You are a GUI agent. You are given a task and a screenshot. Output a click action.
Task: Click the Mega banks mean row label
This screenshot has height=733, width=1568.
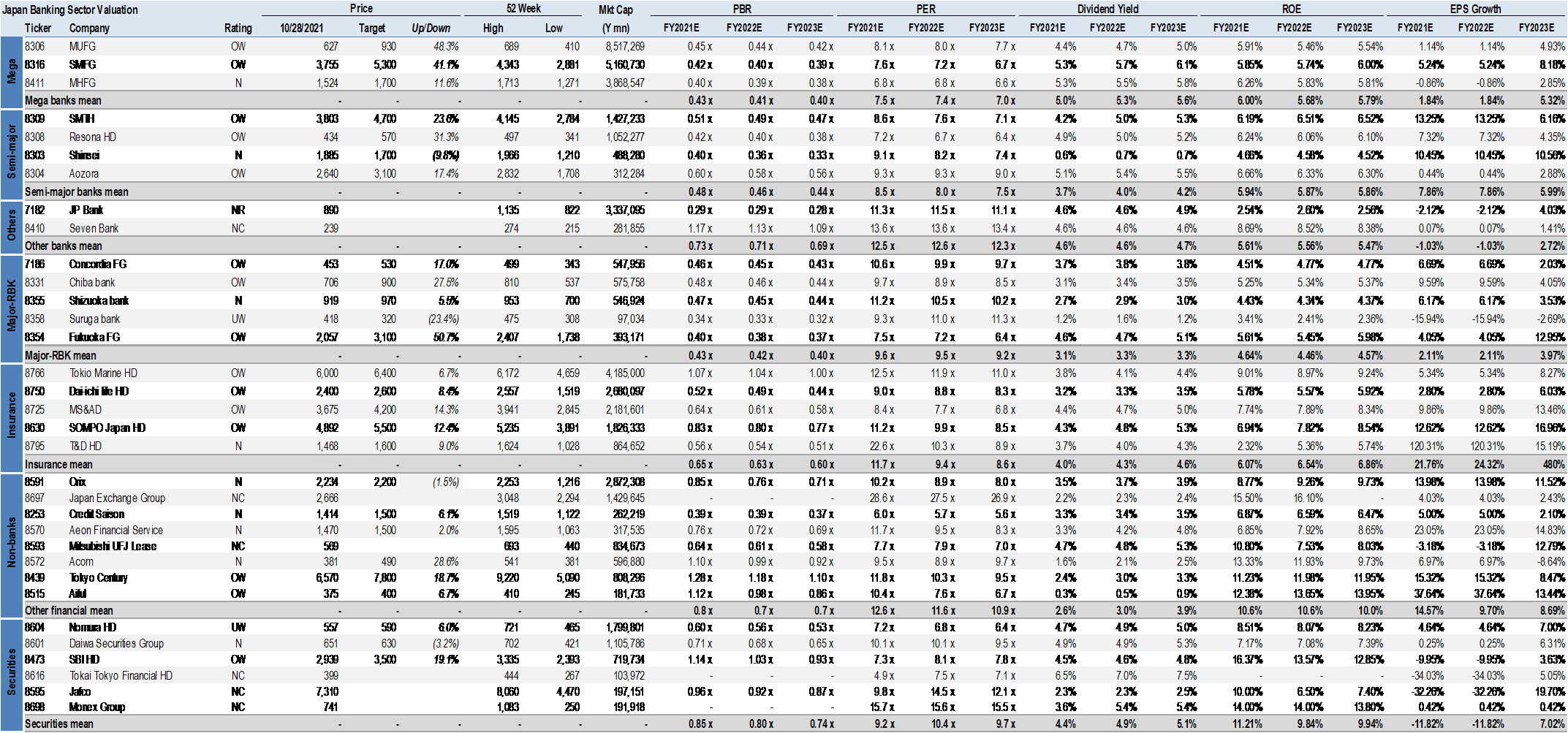pyautogui.click(x=63, y=101)
